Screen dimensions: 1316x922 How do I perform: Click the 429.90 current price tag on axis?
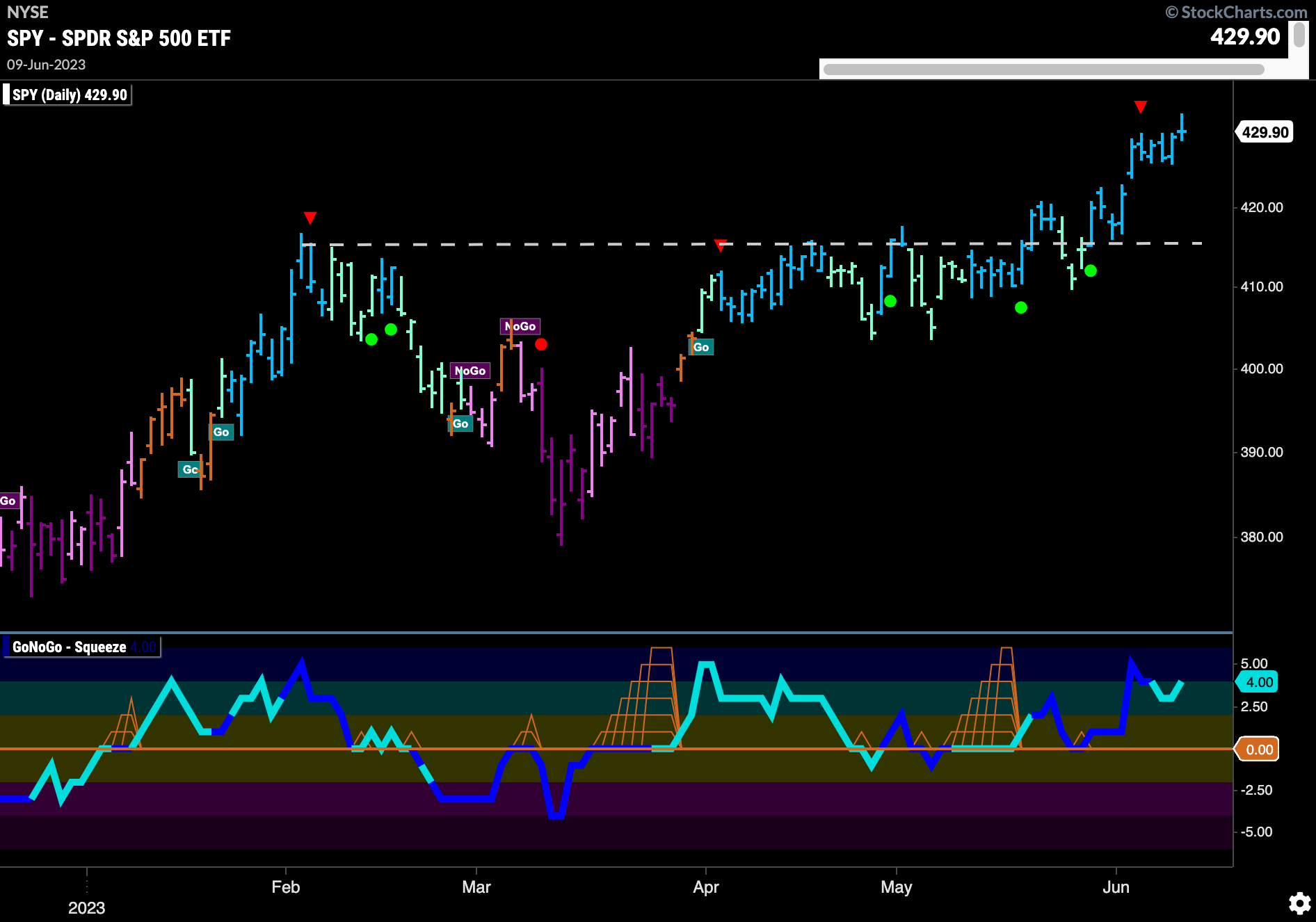(1265, 132)
